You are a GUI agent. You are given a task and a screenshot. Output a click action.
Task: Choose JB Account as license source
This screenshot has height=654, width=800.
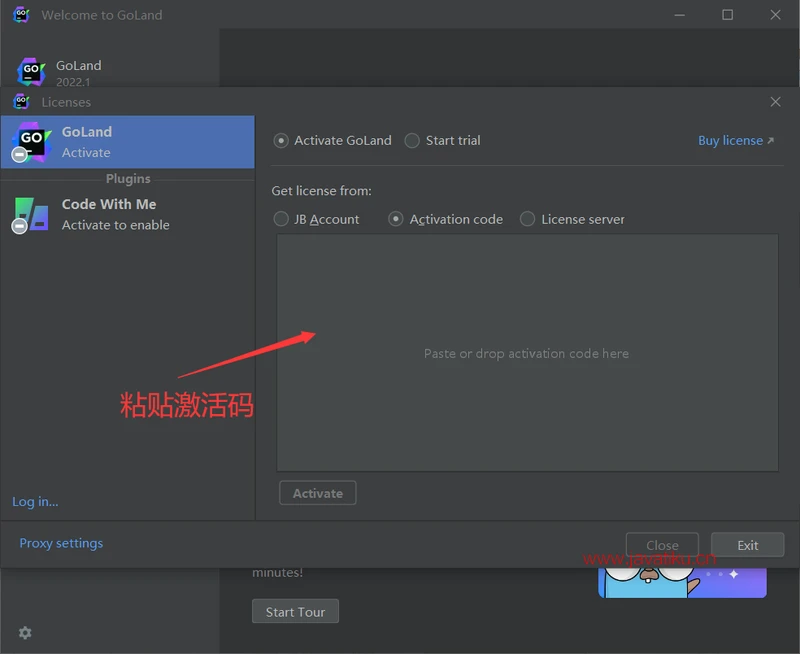click(x=281, y=219)
